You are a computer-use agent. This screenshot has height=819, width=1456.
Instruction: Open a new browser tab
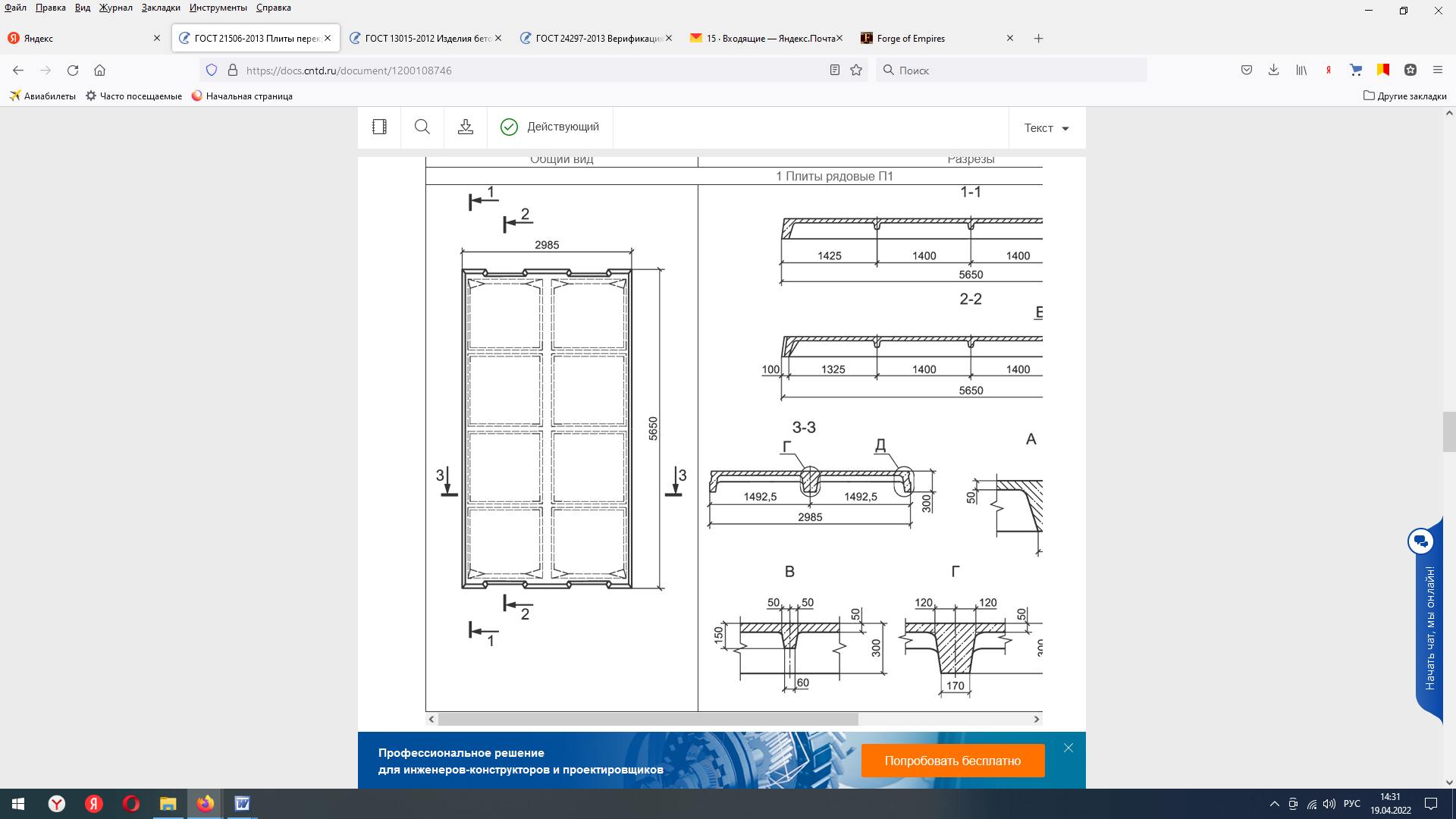tap(1039, 39)
